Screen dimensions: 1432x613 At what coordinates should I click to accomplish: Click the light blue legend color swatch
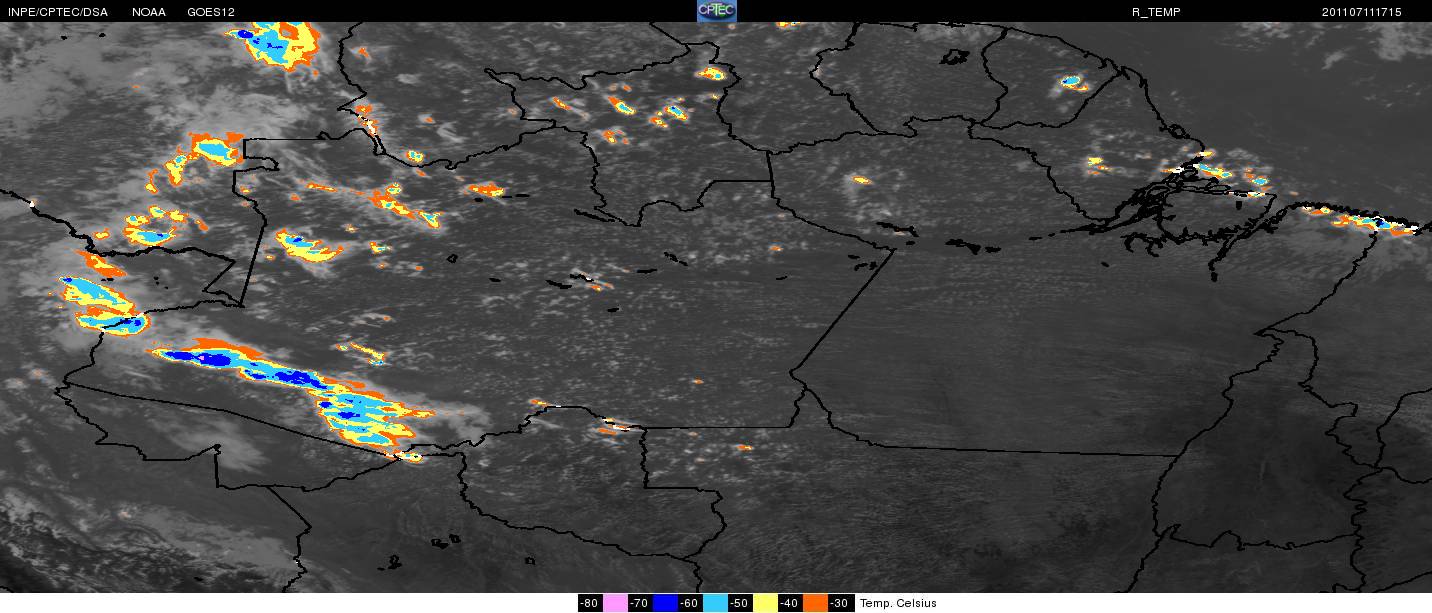pyautogui.click(x=716, y=603)
